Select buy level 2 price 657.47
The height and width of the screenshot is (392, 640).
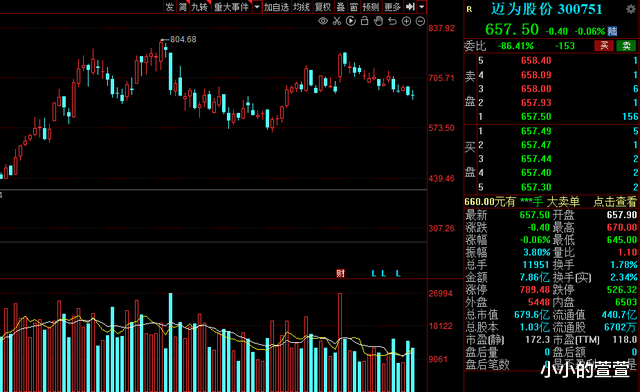click(x=536, y=145)
